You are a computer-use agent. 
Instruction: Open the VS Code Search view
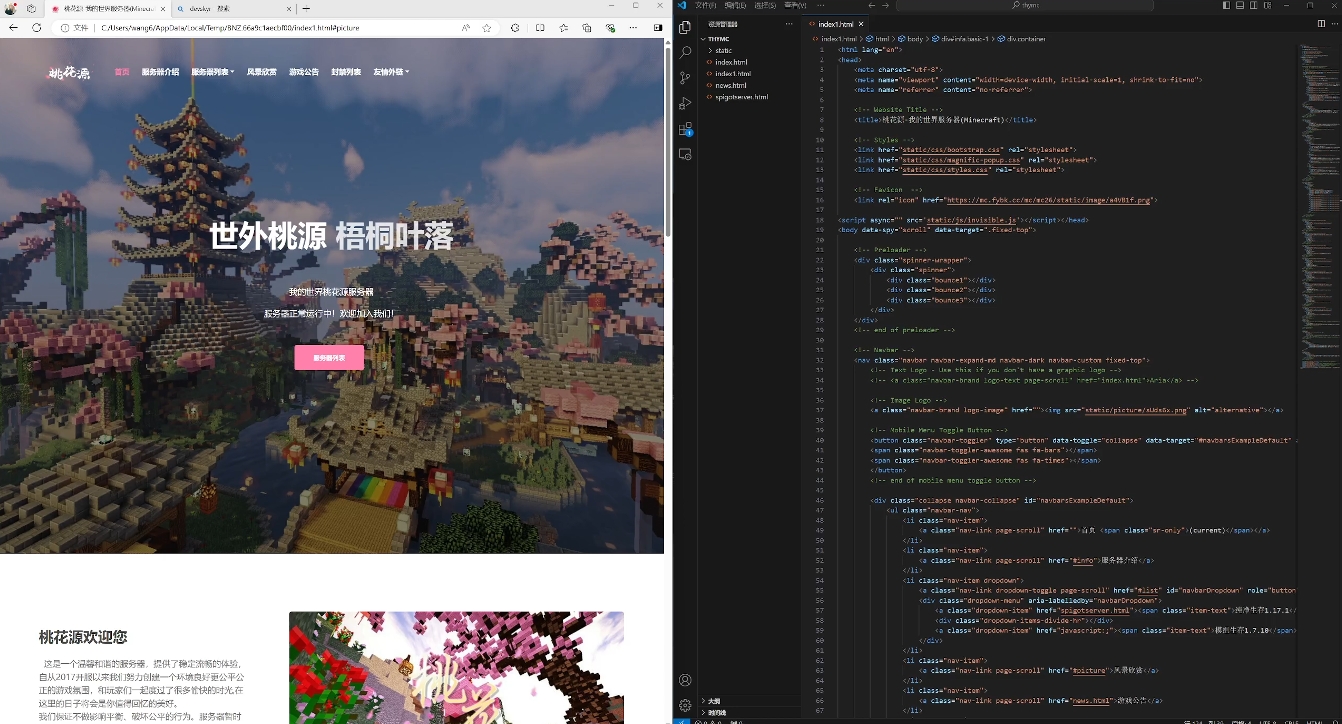coord(685,52)
